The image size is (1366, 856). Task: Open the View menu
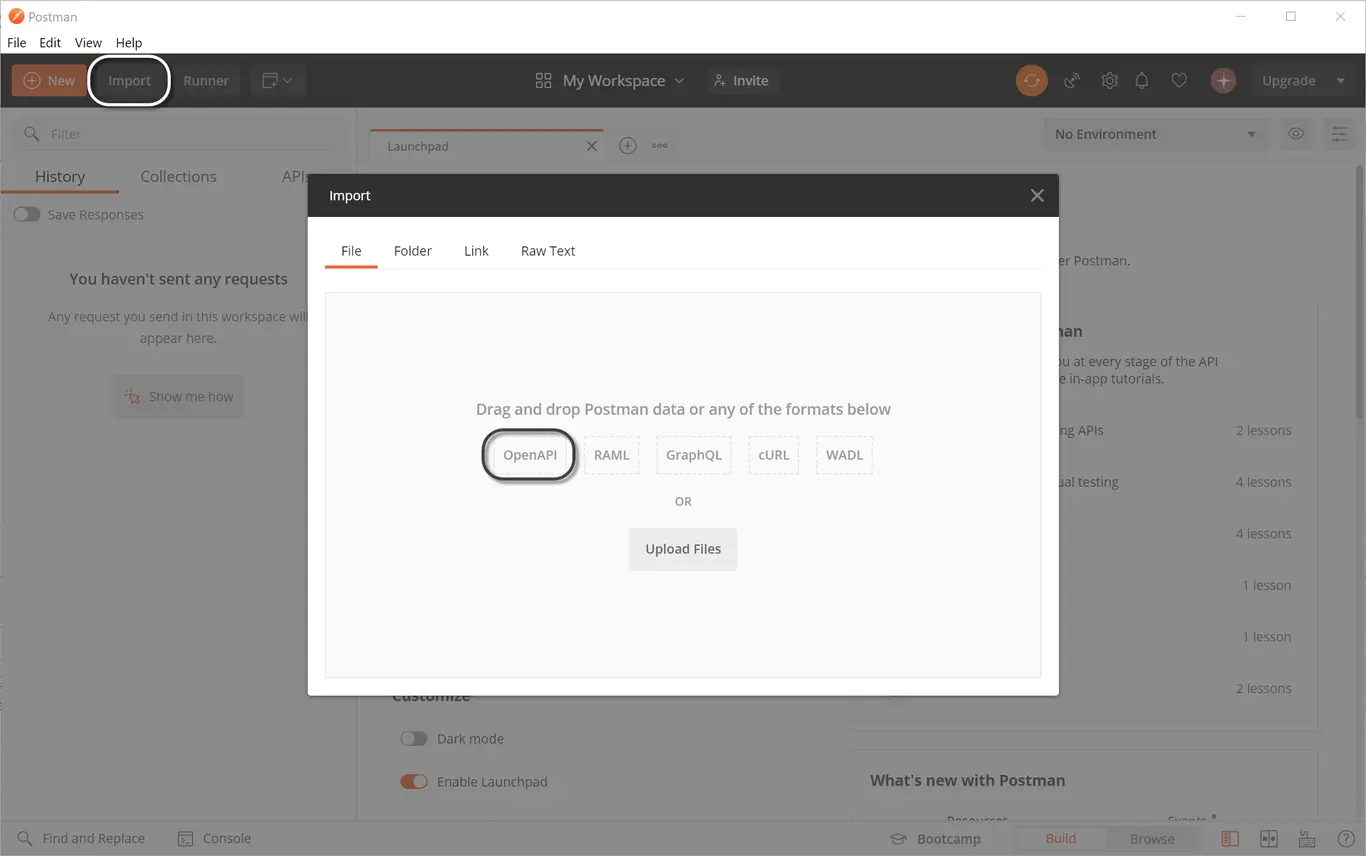coord(88,43)
